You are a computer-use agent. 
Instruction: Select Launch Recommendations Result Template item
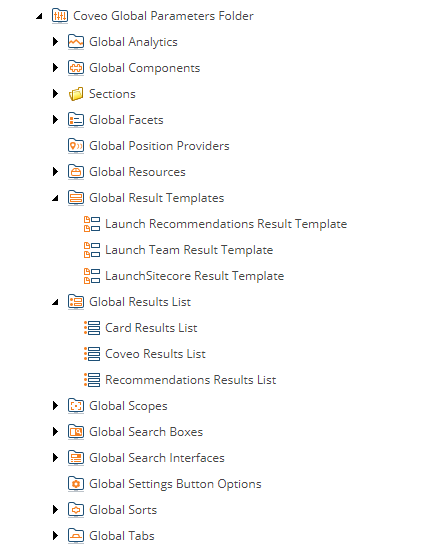click(x=226, y=224)
